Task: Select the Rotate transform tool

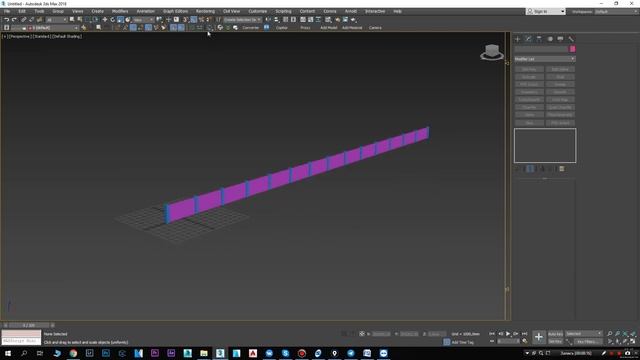Action: (x=113, y=20)
